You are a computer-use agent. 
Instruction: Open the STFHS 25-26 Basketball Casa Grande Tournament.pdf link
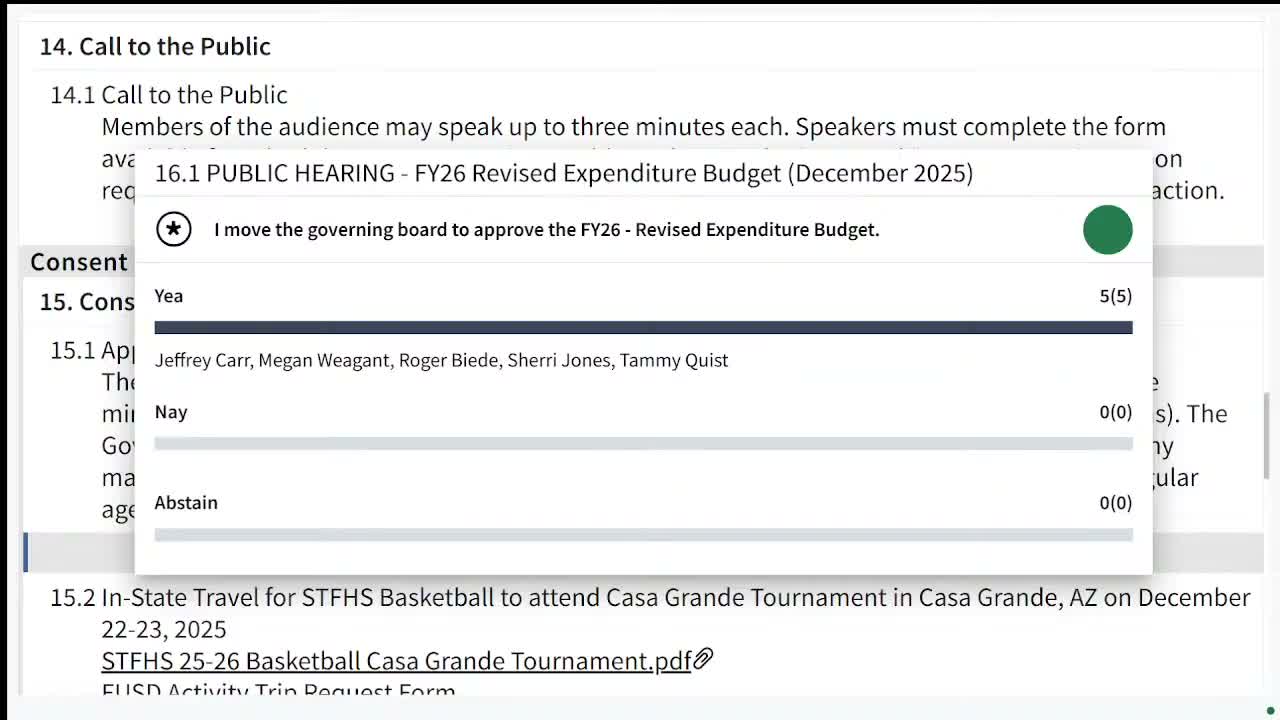click(396, 661)
